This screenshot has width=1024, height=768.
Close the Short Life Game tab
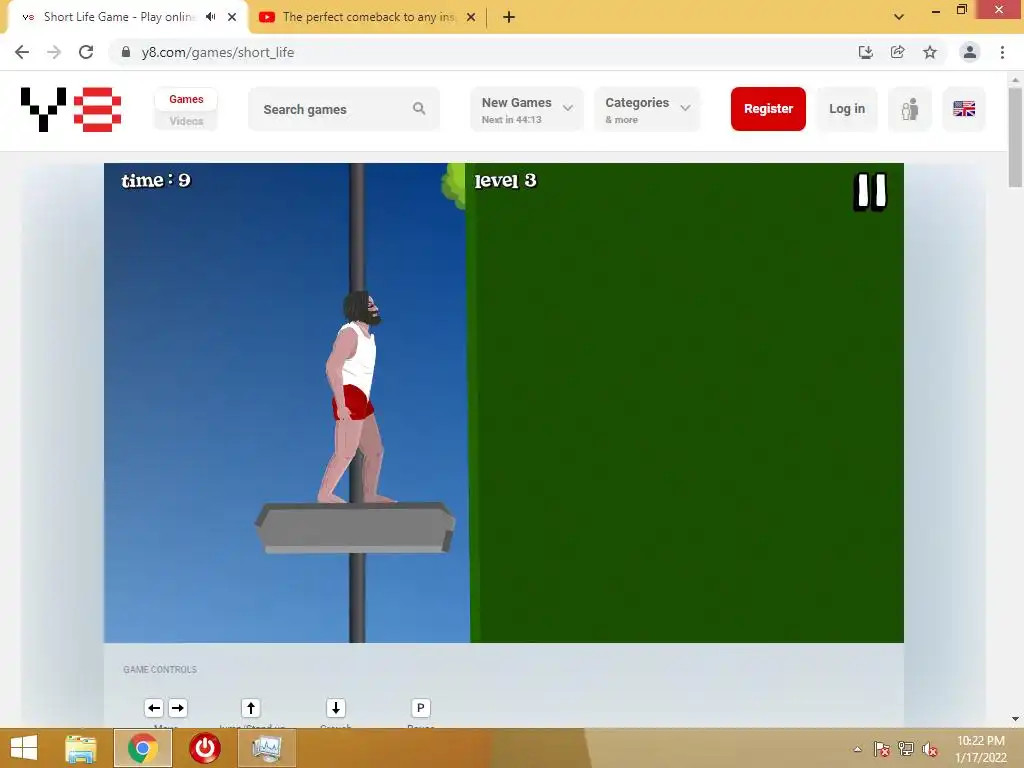point(232,17)
